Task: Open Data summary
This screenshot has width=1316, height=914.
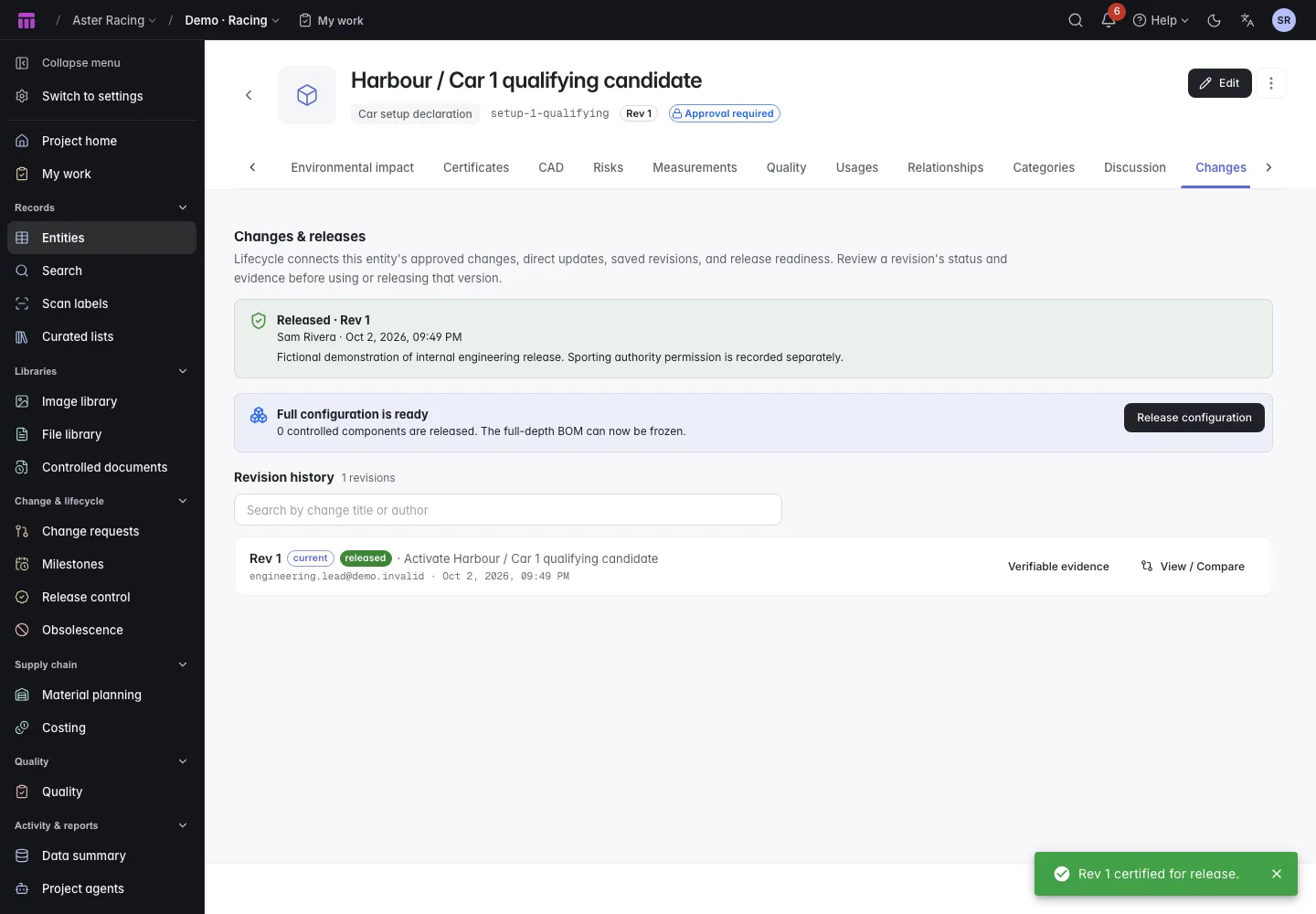Action: (101, 856)
